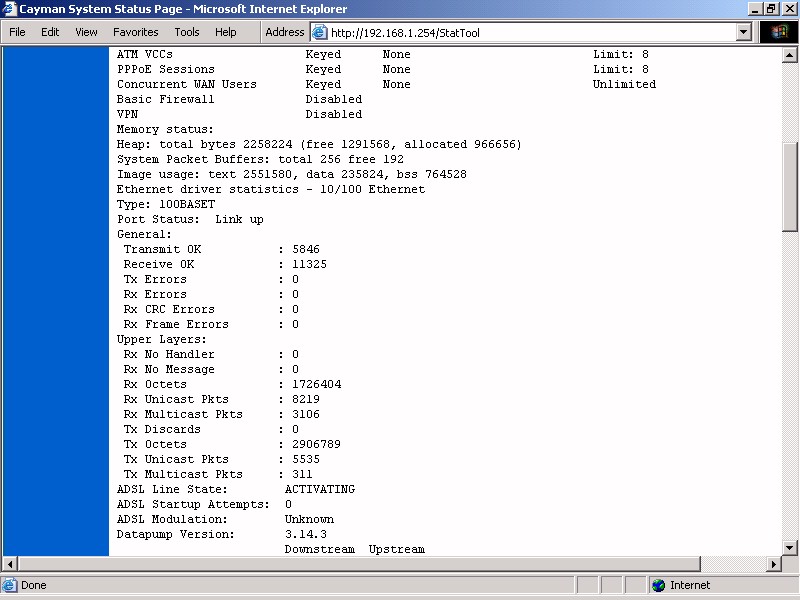Open the Tools menu
This screenshot has width=800, height=600.
click(187, 32)
